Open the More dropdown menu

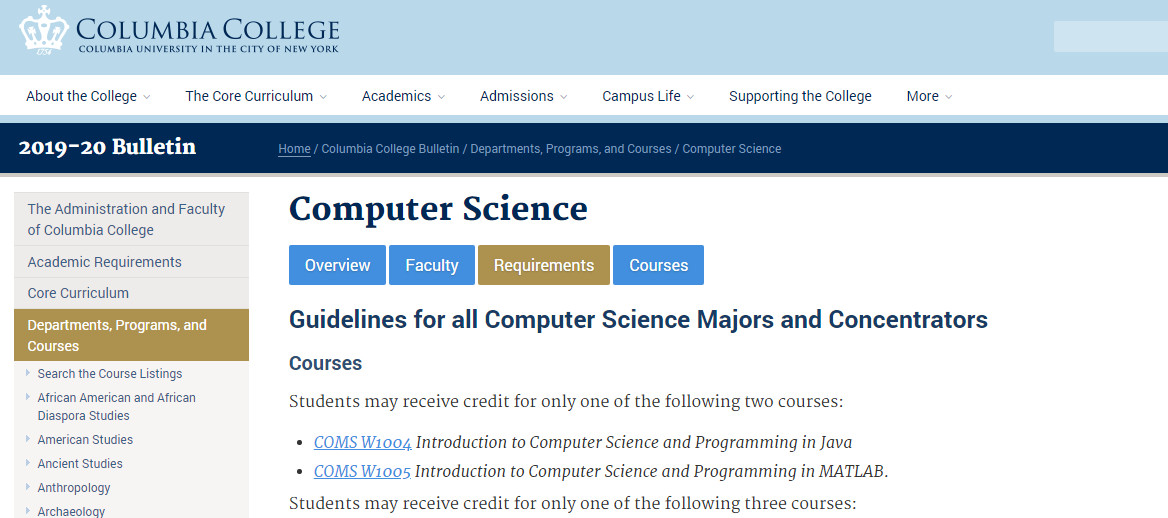coord(929,96)
